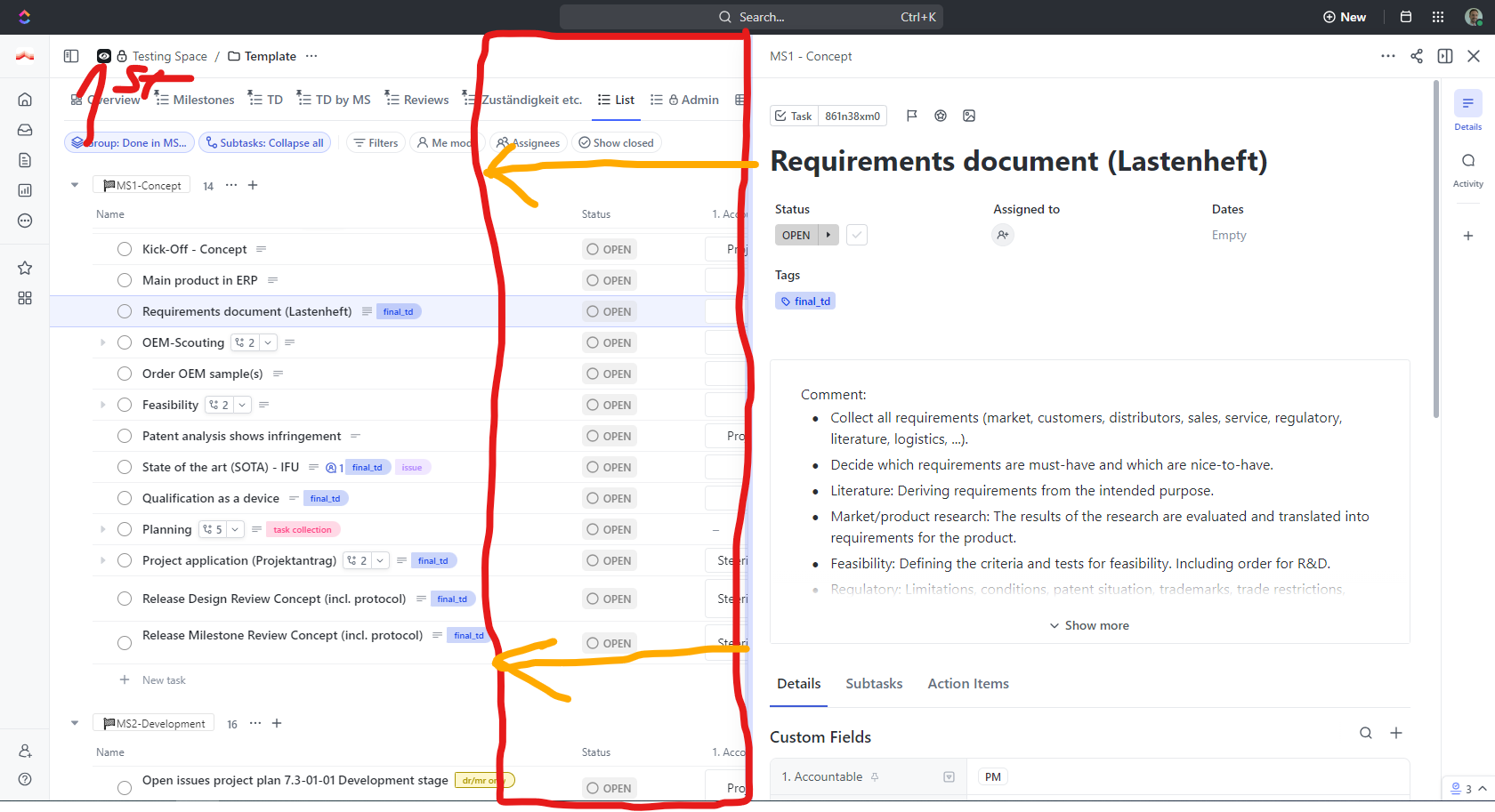Mark Patent analysis shows infringement complete

pos(125,436)
